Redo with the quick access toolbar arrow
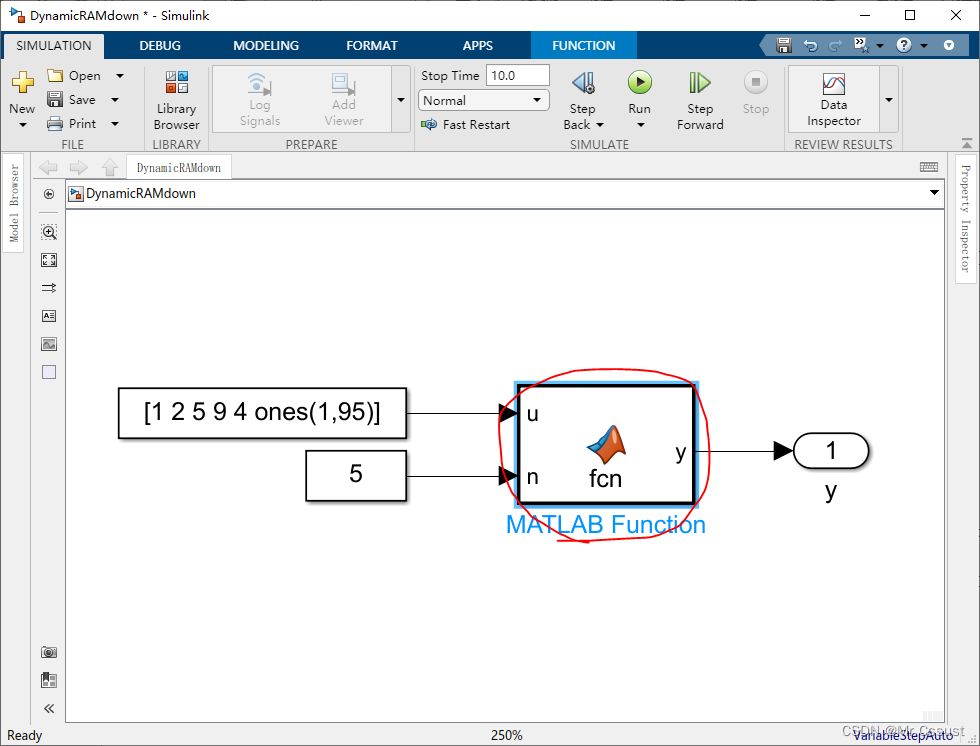980x746 pixels. coord(835,45)
